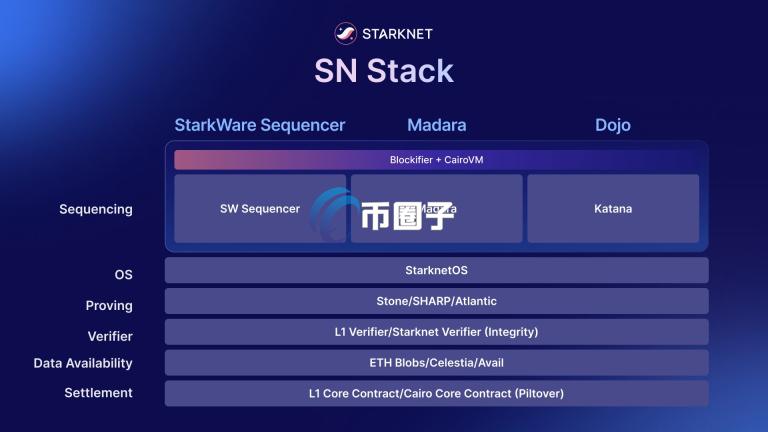This screenshot has height=432, width=768.
Task: Click the Starknet logo icon
Action: [345, 33]
